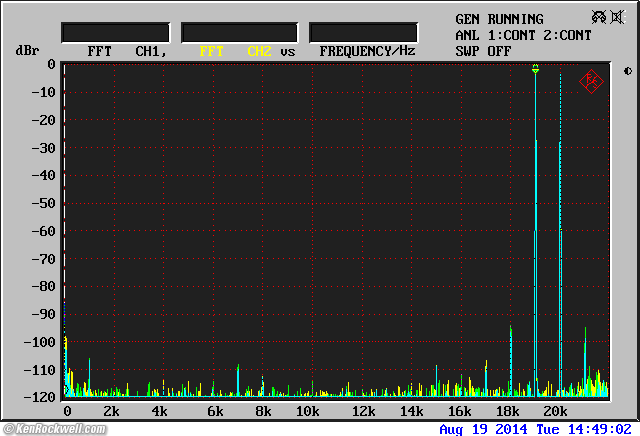This screenshot has width=640, height=436.
Task: Click the date and time display
Action: (x=535, y=429)
